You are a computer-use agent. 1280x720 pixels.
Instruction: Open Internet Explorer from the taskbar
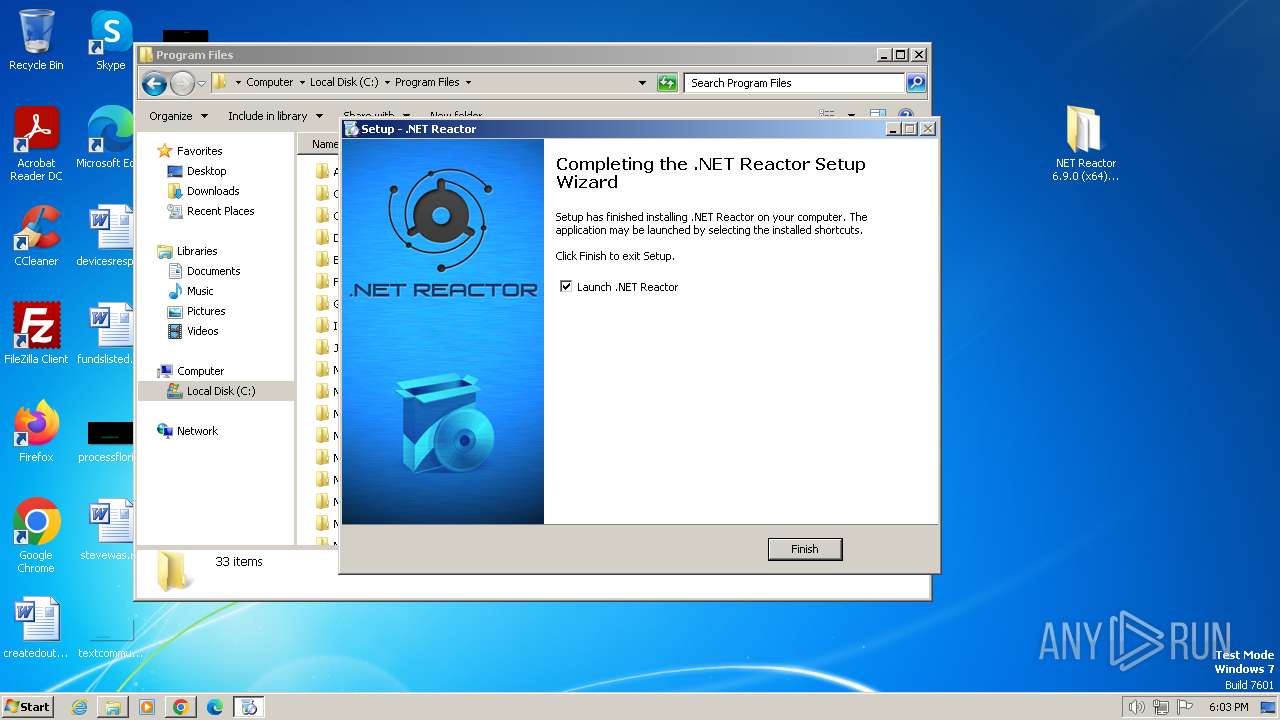pyautogui.click(x=79, y=707)
